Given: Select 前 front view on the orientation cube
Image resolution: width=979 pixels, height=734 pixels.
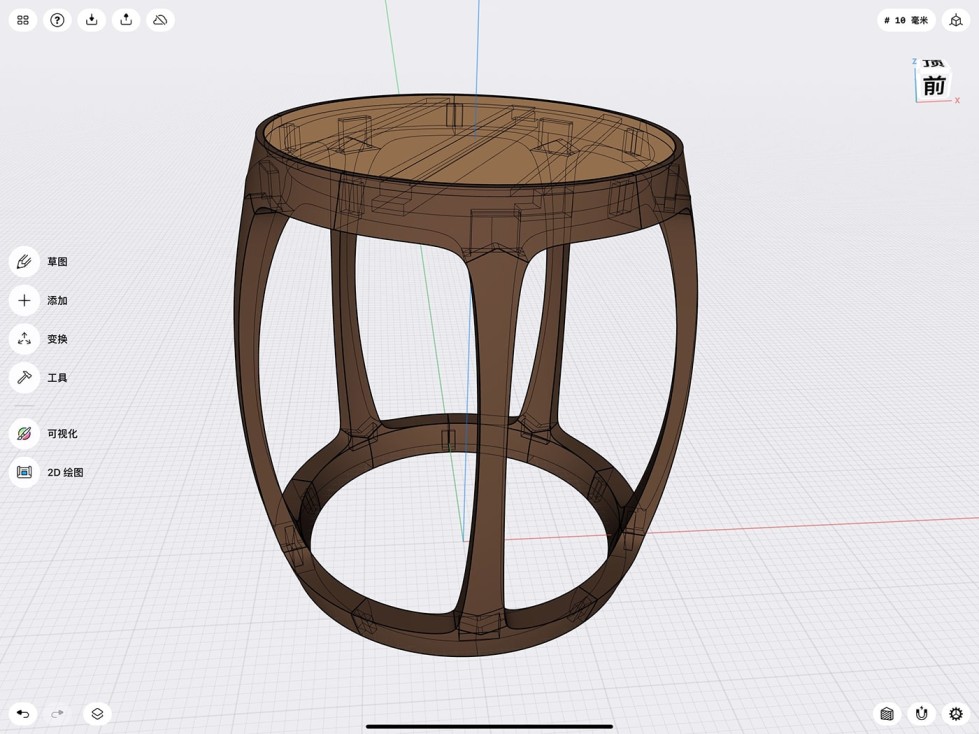Looking at the screenshot, I should tap(933, 87).
